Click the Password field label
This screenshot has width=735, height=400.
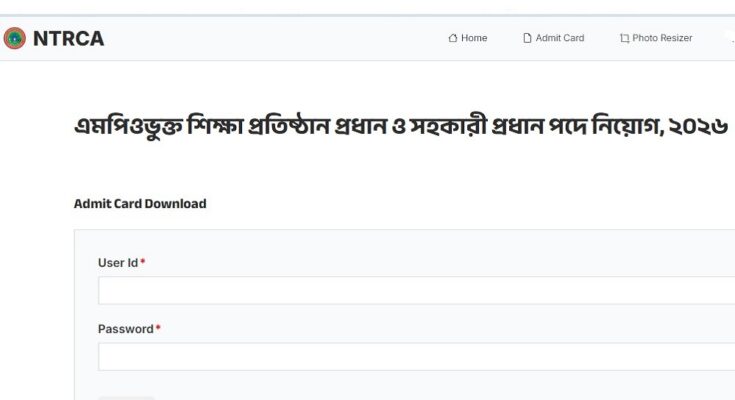coord(125,329)
